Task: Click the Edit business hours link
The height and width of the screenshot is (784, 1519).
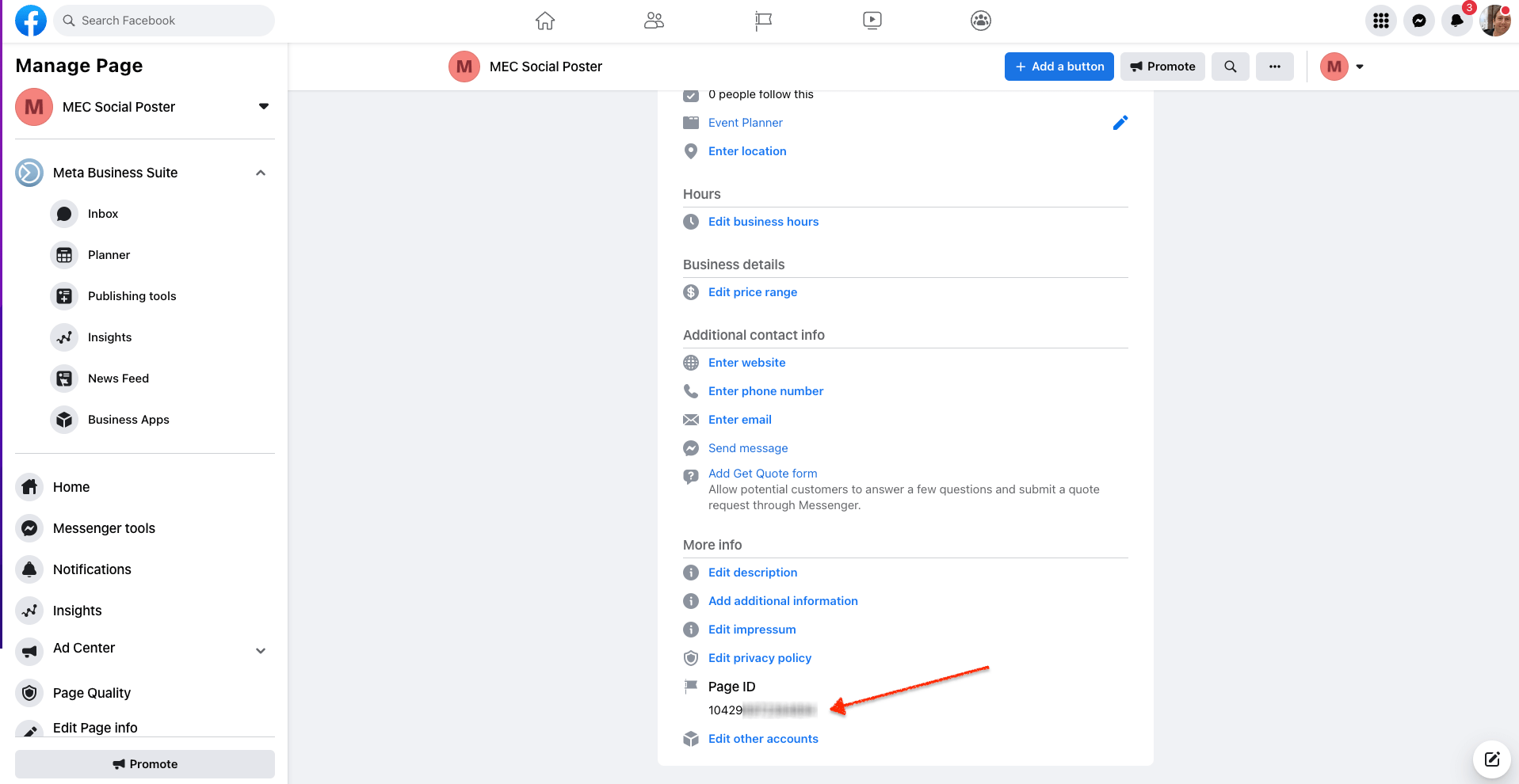Action: click(x=763, y=222)
